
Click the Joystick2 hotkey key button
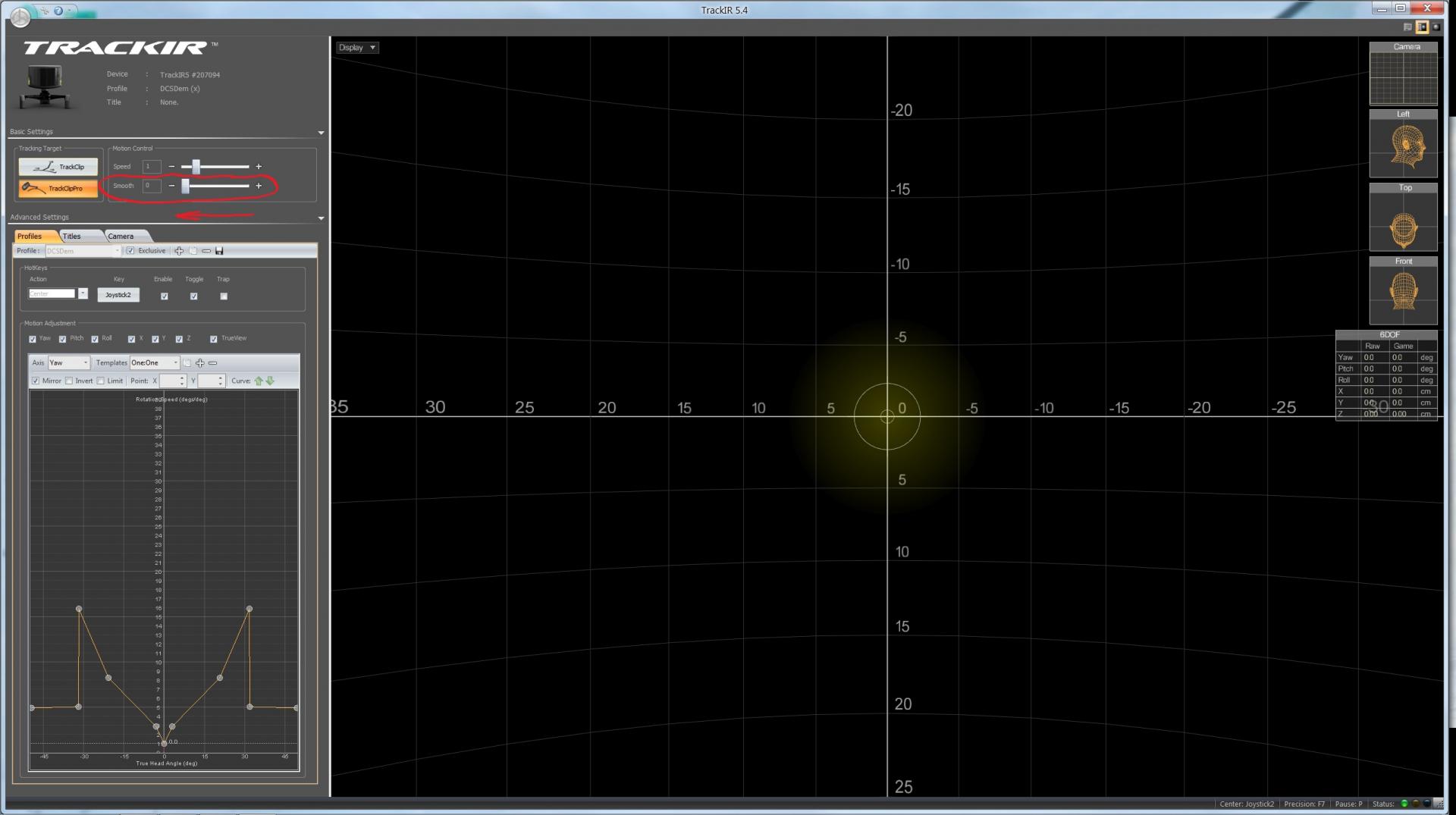[118, 295]
